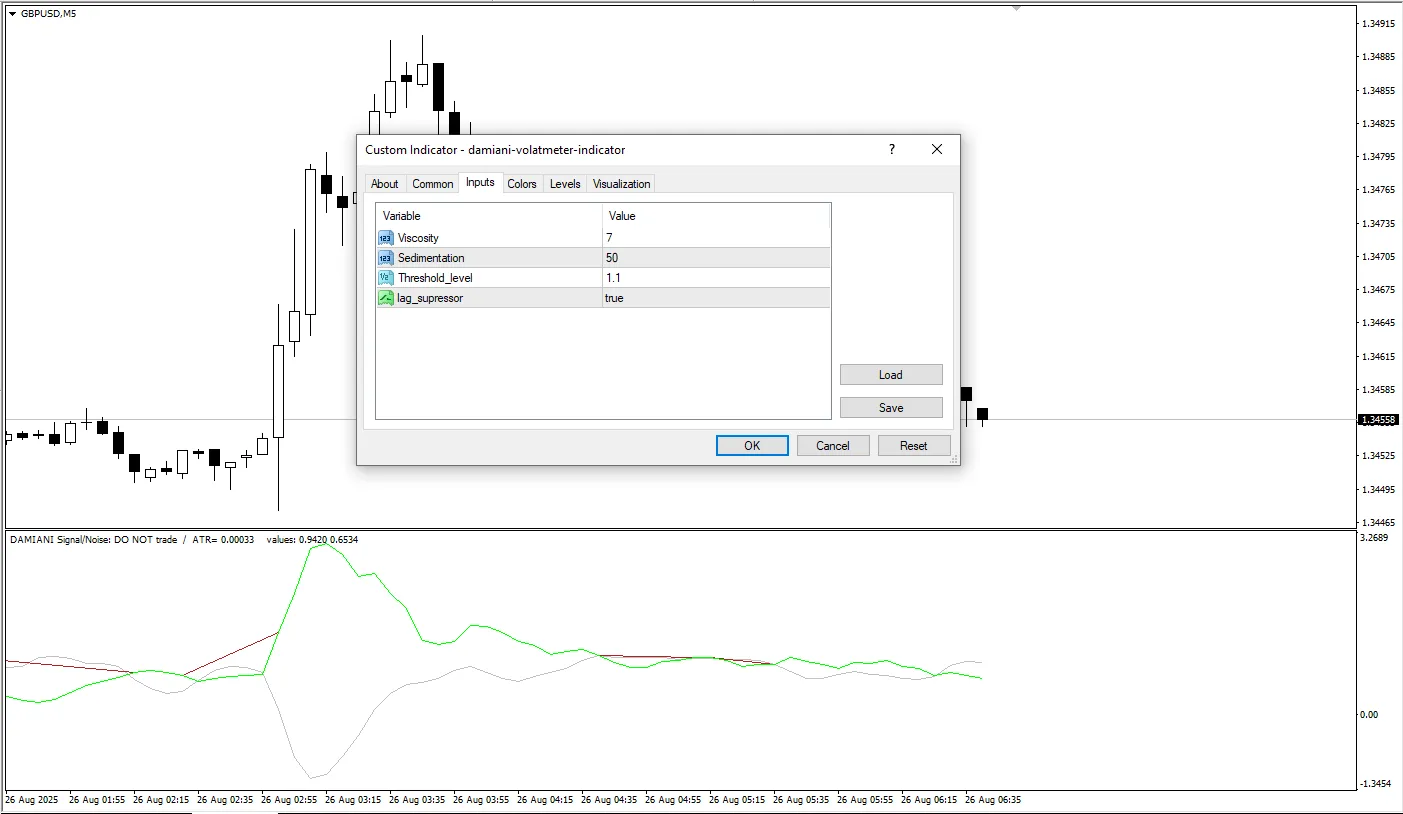Open the Common tab
The width and height of the screenshot is (1403, 814).
(433, 184)
